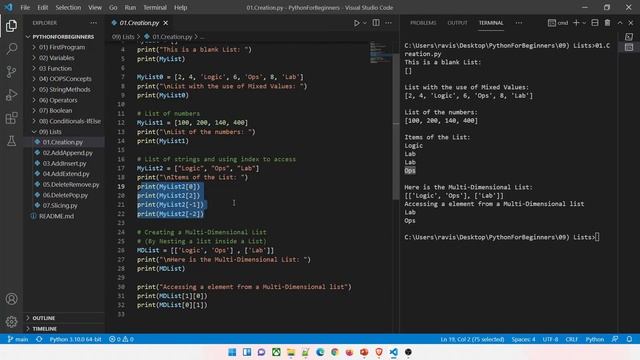Expand the TIMELINE section
The image size is (640, 360).
coord(44,329)
